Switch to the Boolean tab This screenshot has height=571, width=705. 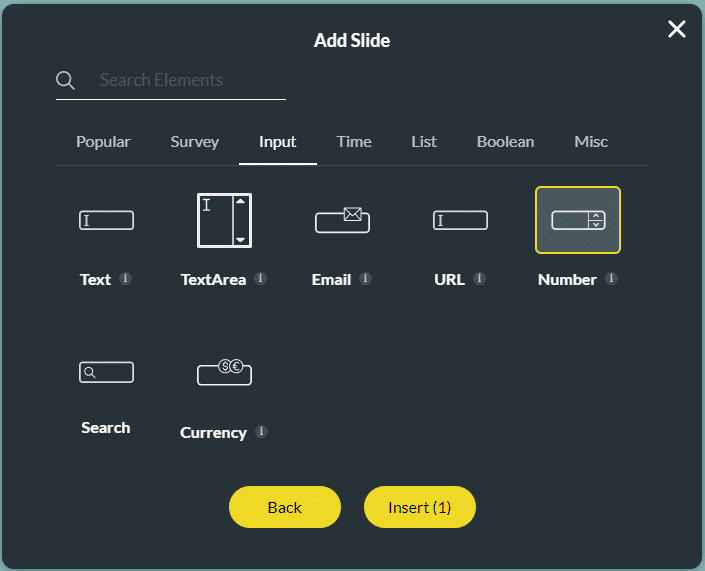click(x=505, y=142)
